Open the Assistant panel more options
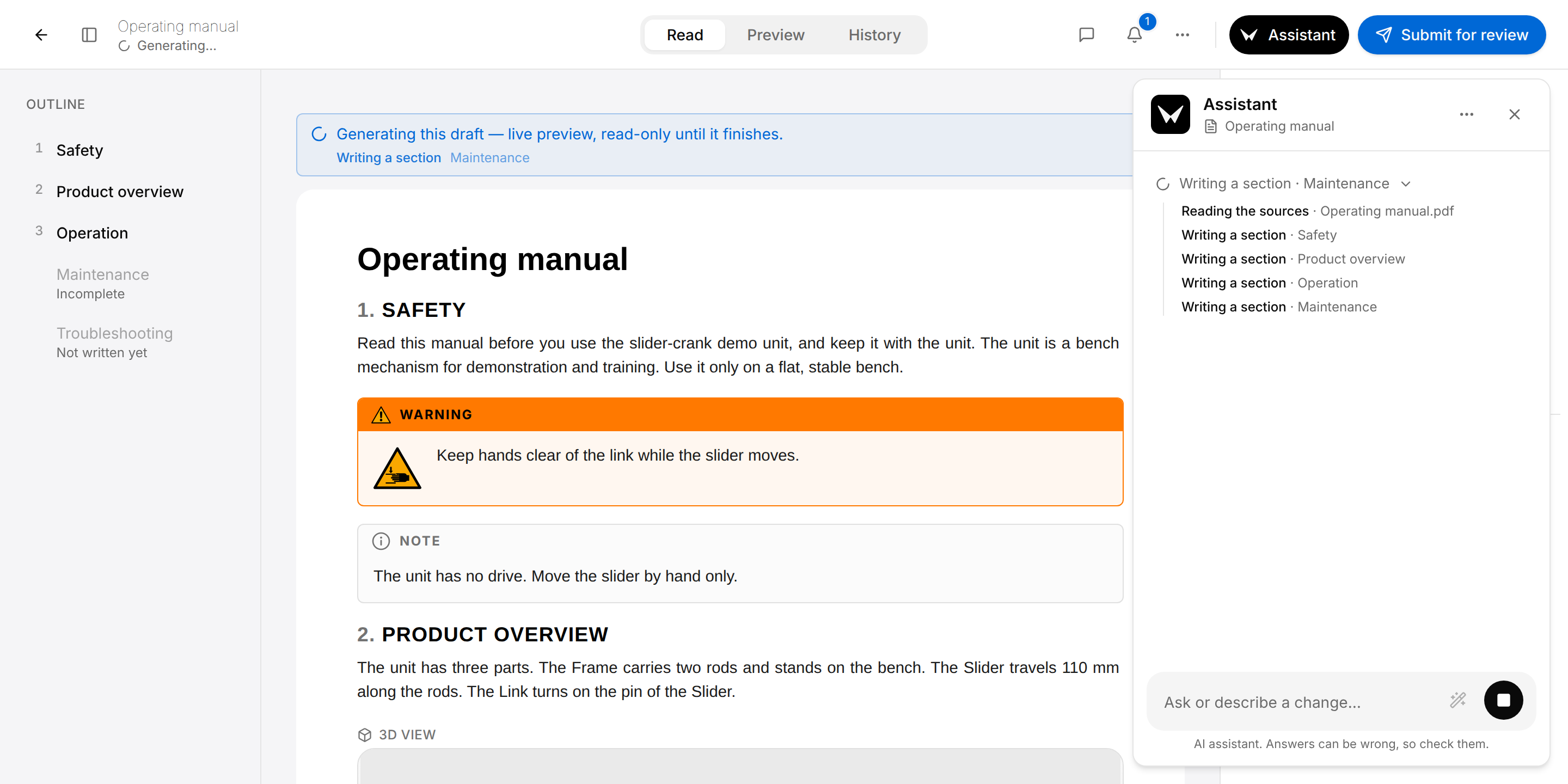Viewport: 1568px width, 784px height. (x=1466, y=114)
